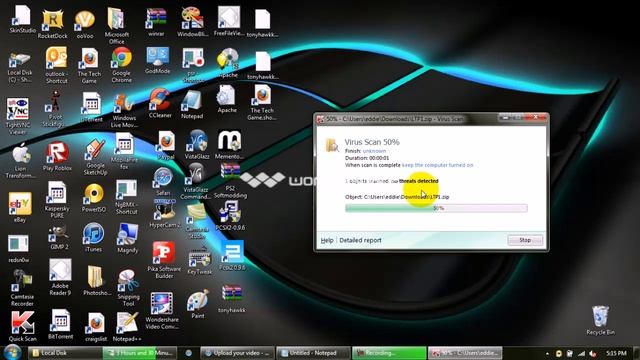
Task: Open Notepad desktop shortcut
Action: click(x=192, y=104)
